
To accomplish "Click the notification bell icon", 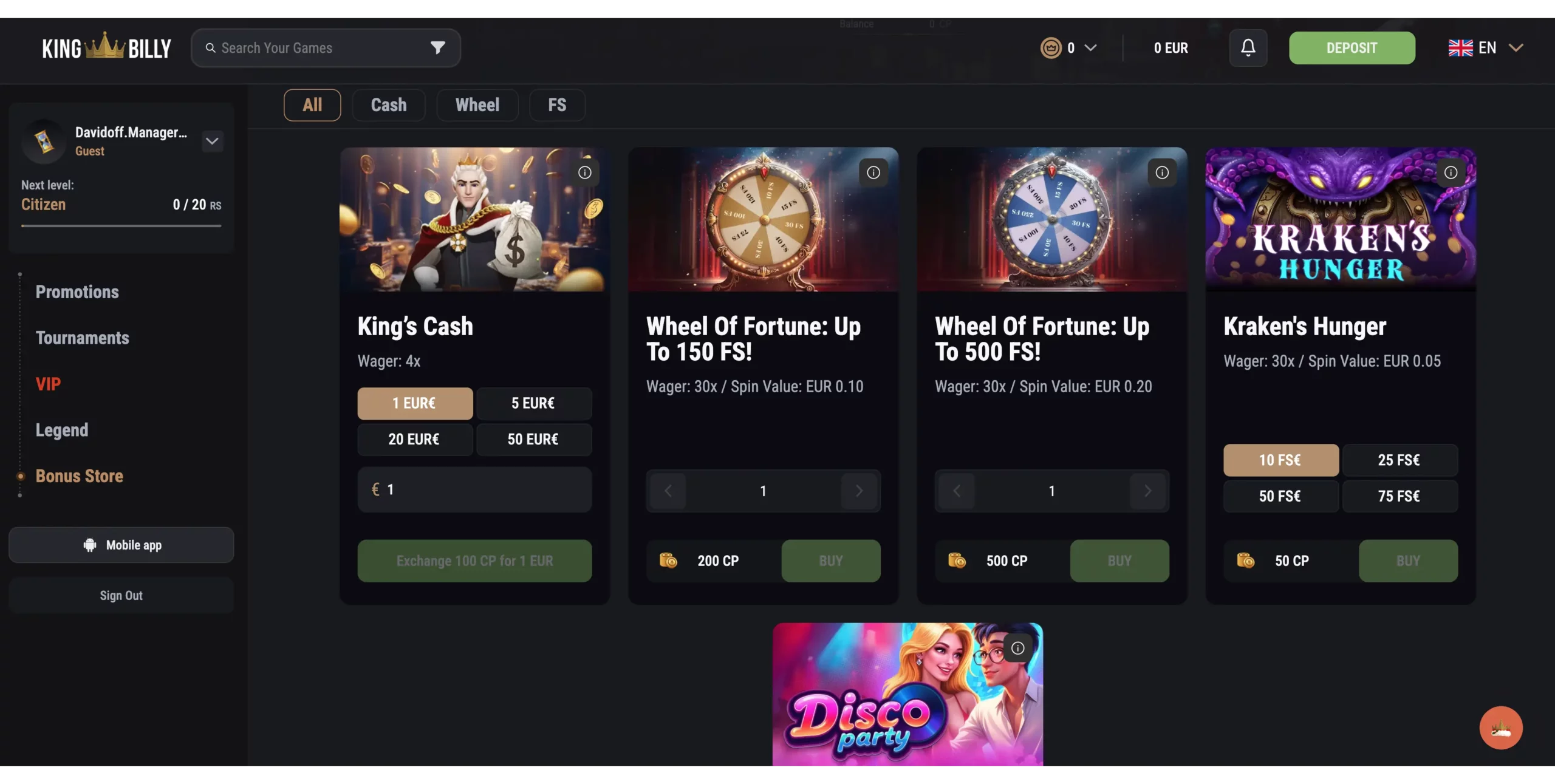I will [x=1248, y=48].
